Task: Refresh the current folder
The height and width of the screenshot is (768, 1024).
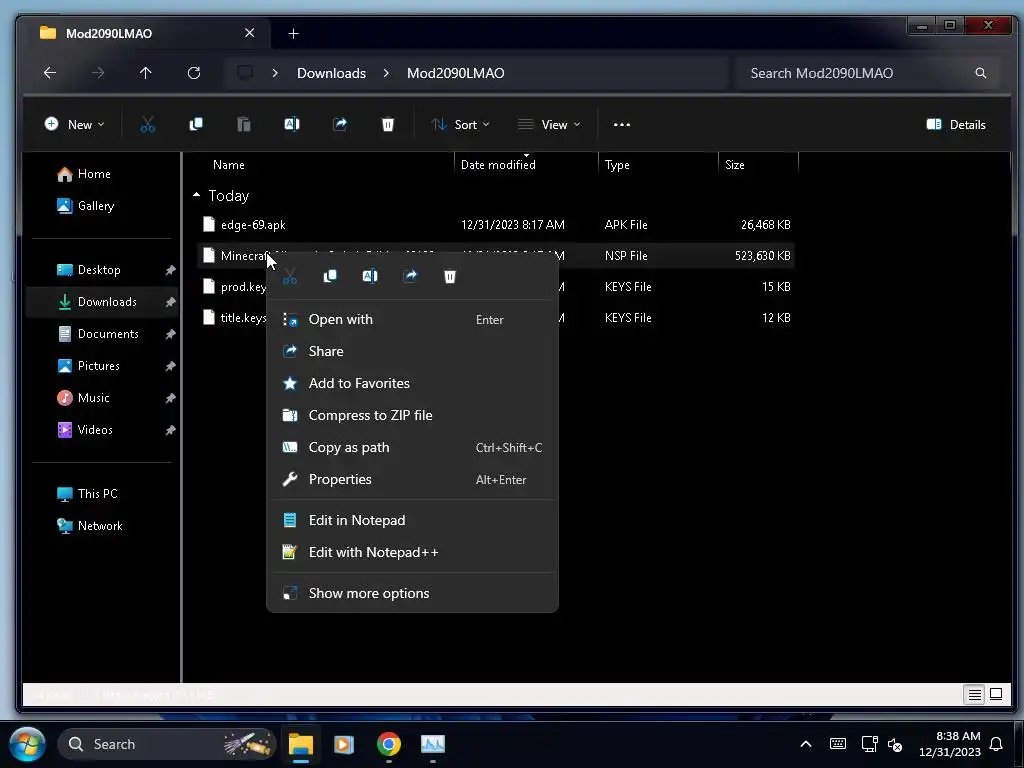Action: 194,73
